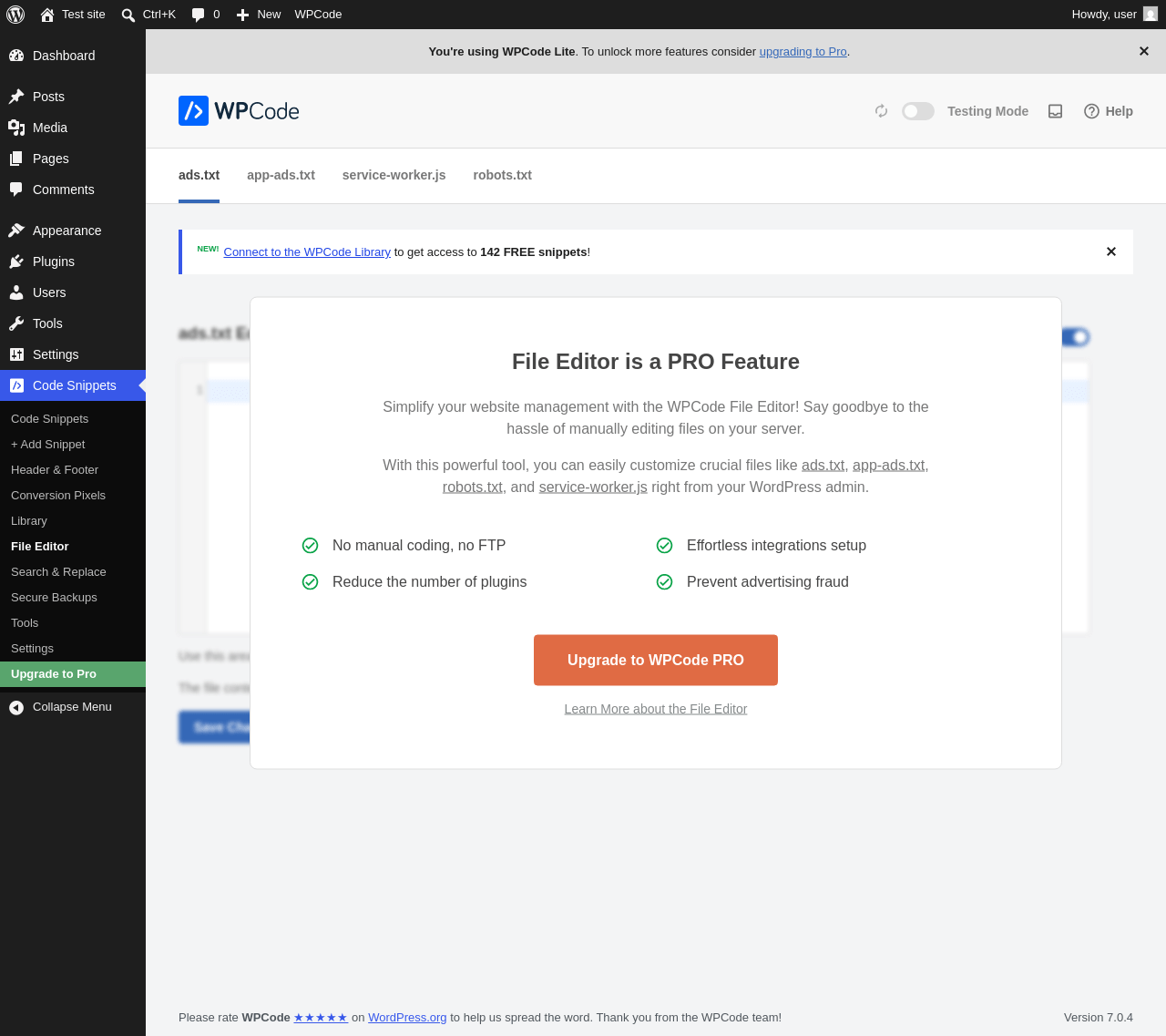Click the ads.txt link in the modal
The image size is (1166, 1036).
click(x=823, y=465)
